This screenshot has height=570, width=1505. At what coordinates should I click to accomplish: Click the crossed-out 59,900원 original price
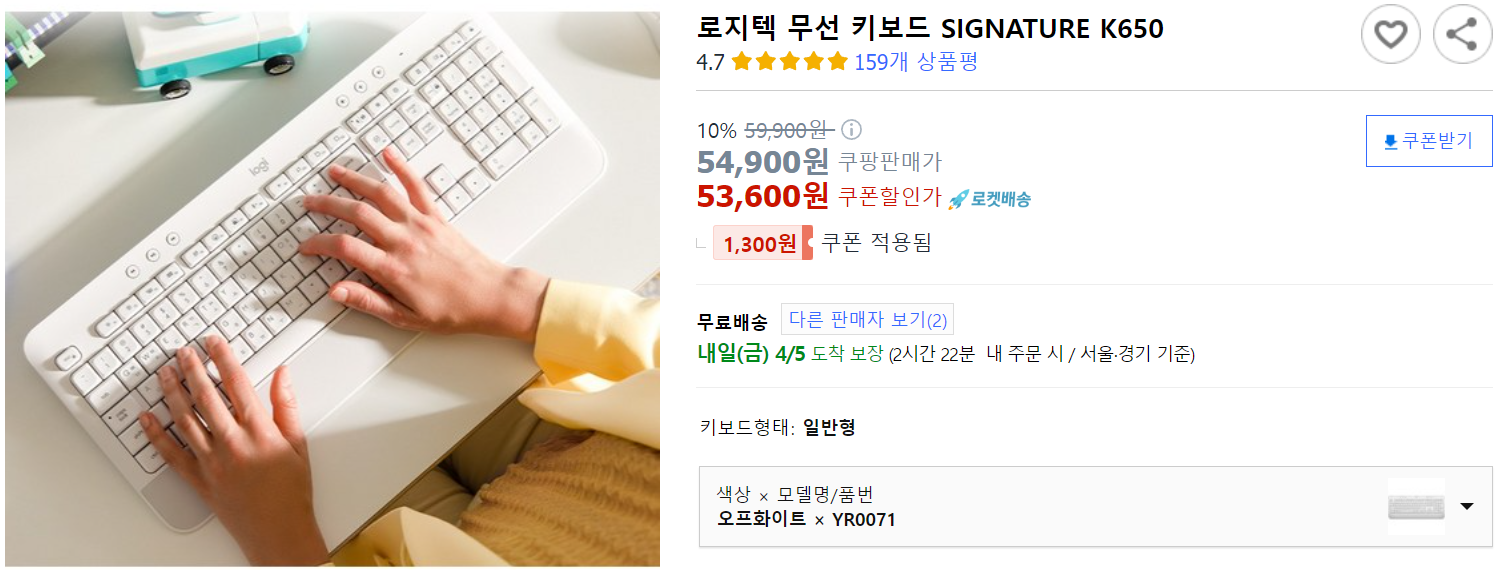tap(789, 130)
